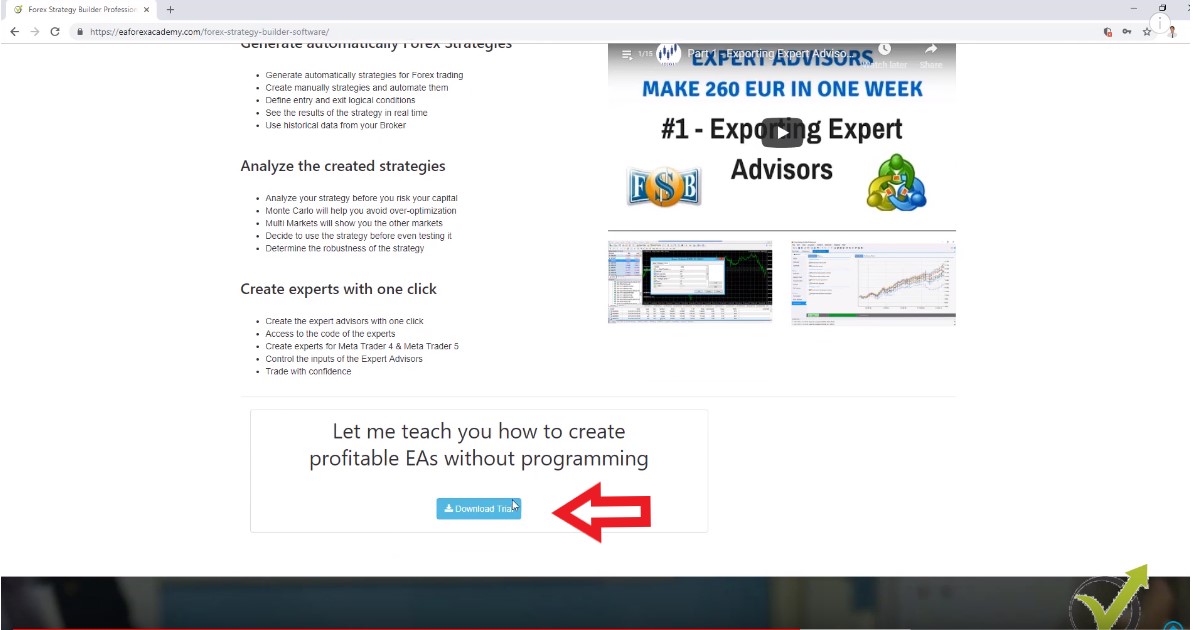This screenshot has height=630, width=1193.
Task: Close the Forex Strategy Builder tab
Action: (146, 9)
